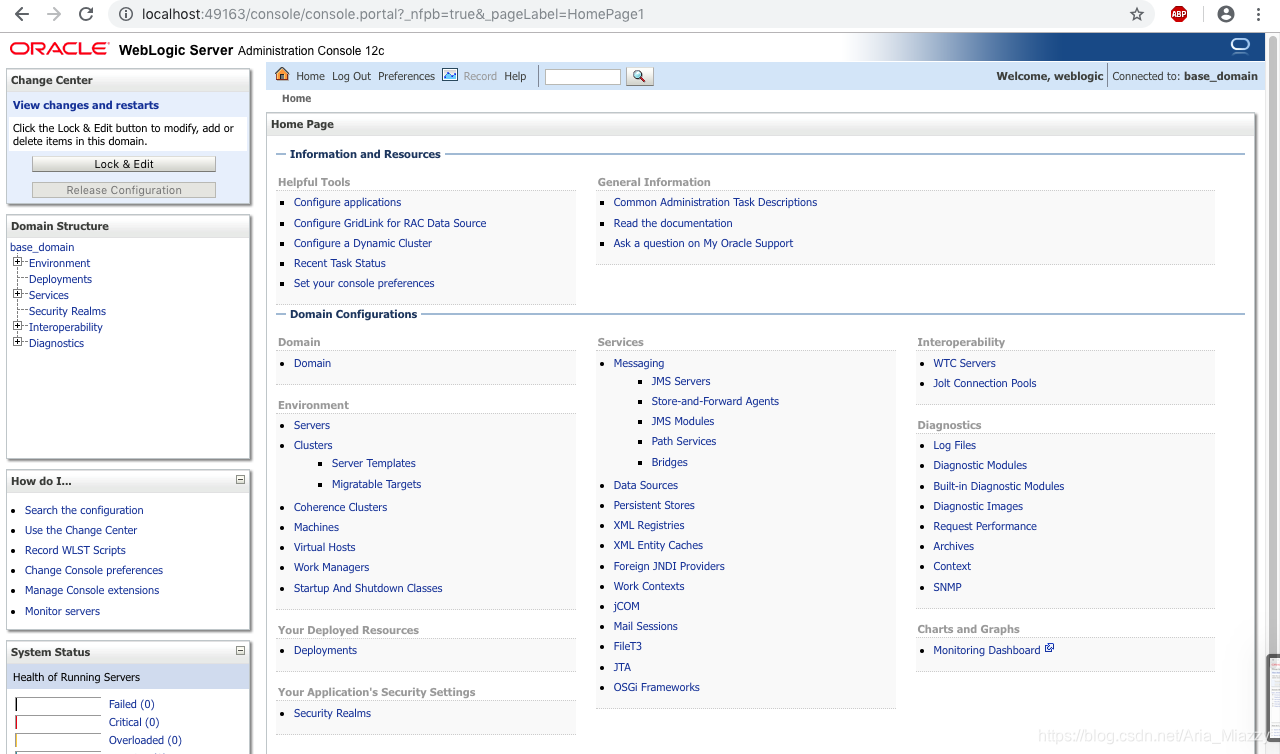
Task: Click the browser reload icon
Action: [85, 14]
